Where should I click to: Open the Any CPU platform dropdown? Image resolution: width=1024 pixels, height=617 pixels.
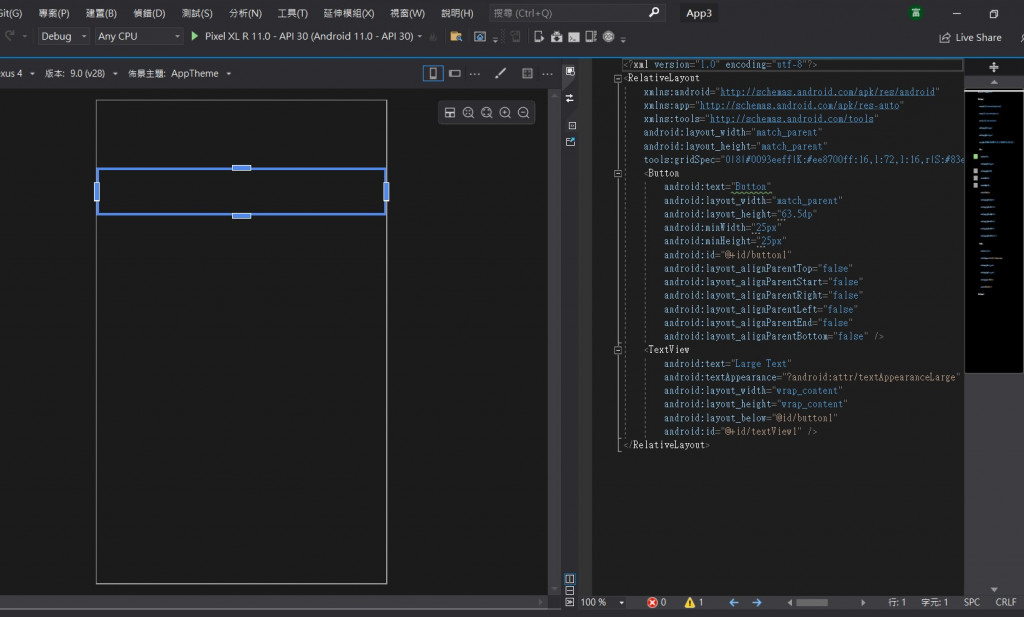tap(138, 36)
